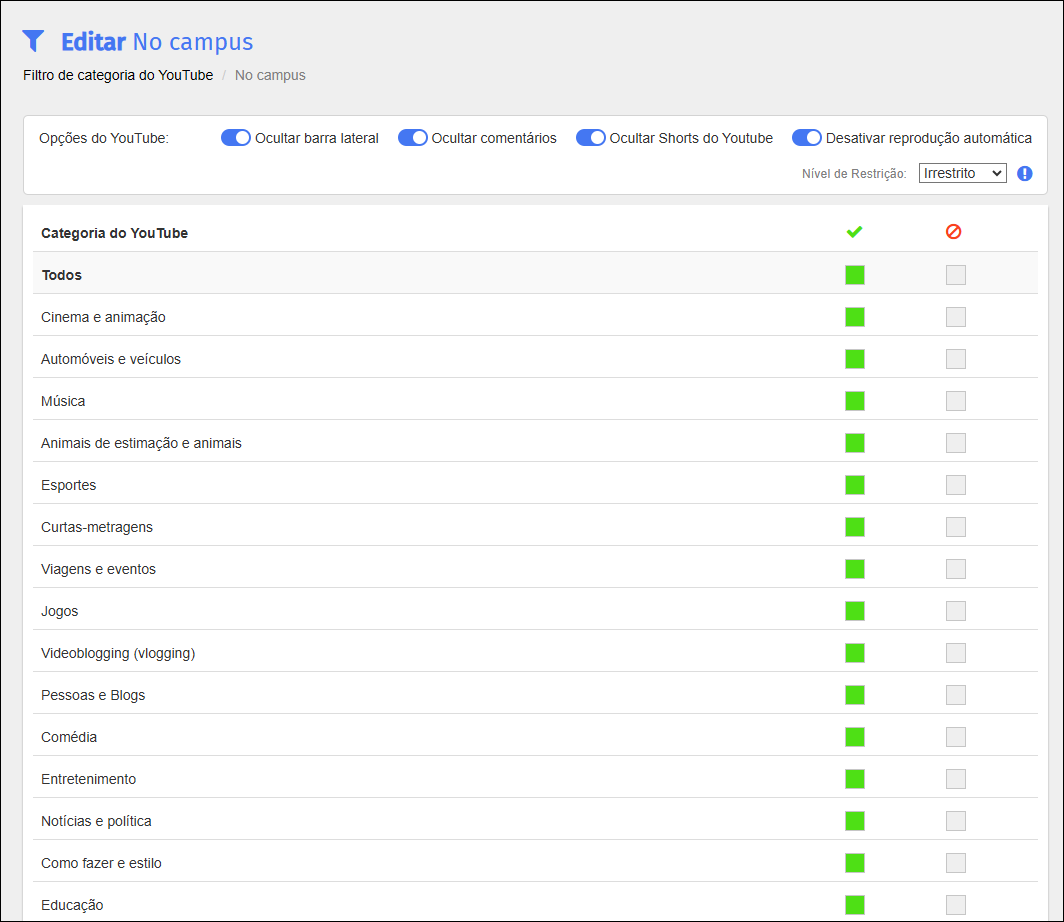The image size is (1064, 922).
Task: Check allow box for Pessoas e Blogs
Action: (855, 695)
